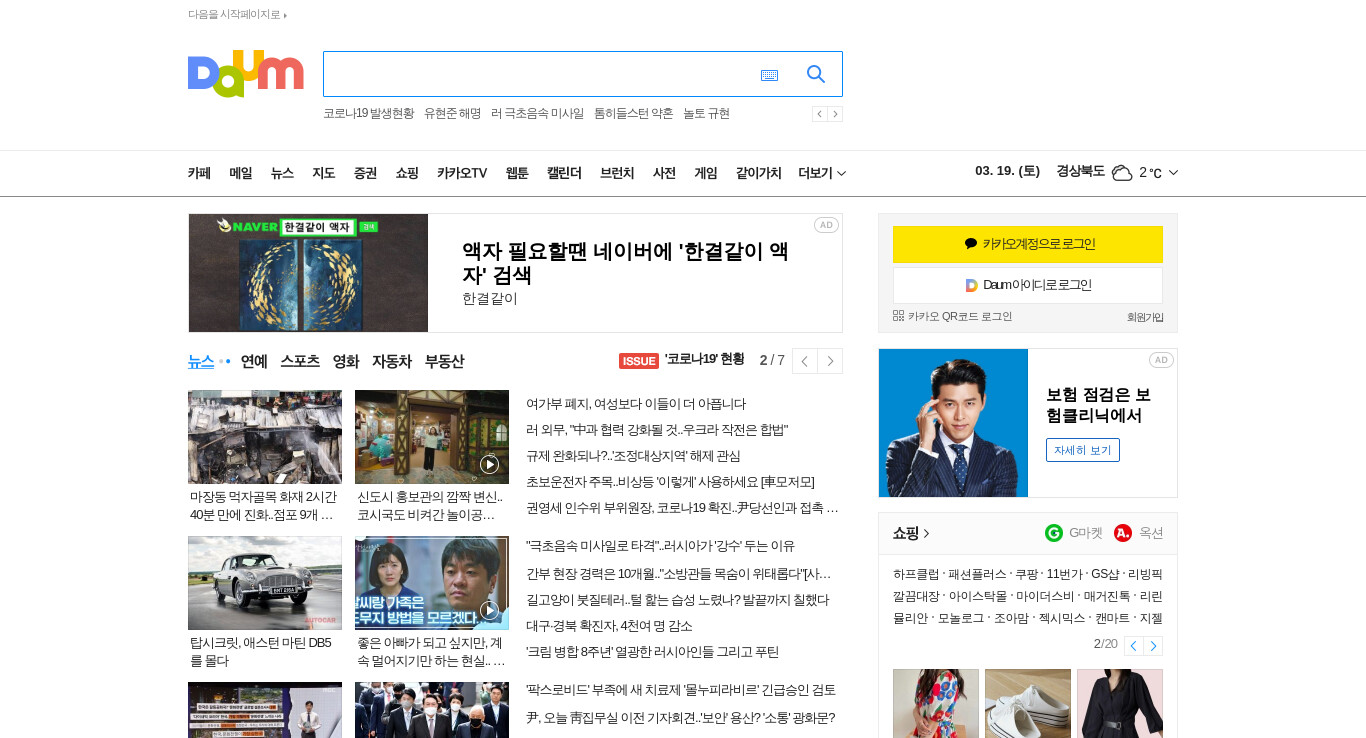The width and height of the screenshot is (1366, 738).
Task: Click the 회원가입 link
Action: coord(1145,317)
